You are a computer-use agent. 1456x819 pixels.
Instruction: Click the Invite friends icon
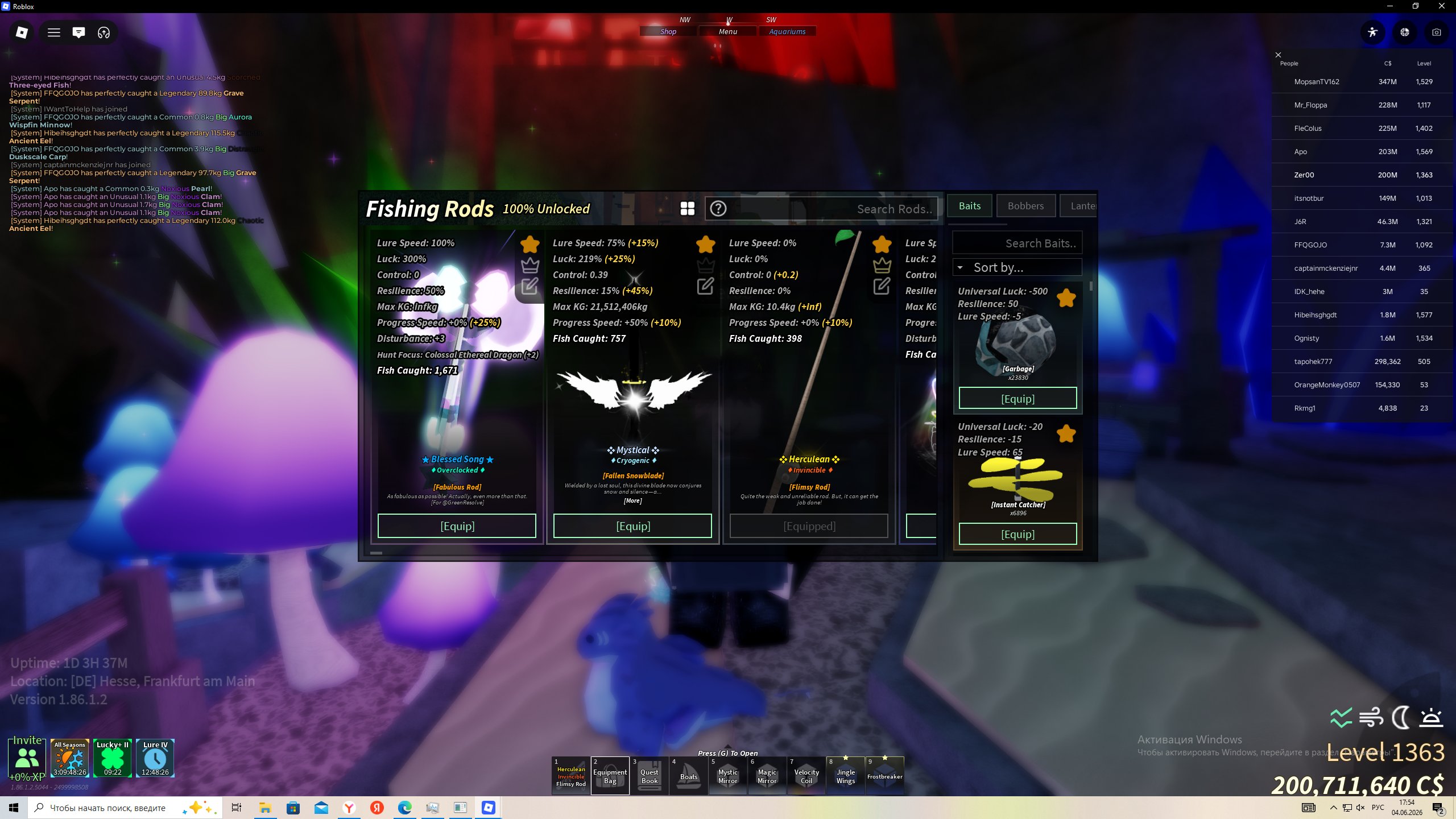(27, 758)
